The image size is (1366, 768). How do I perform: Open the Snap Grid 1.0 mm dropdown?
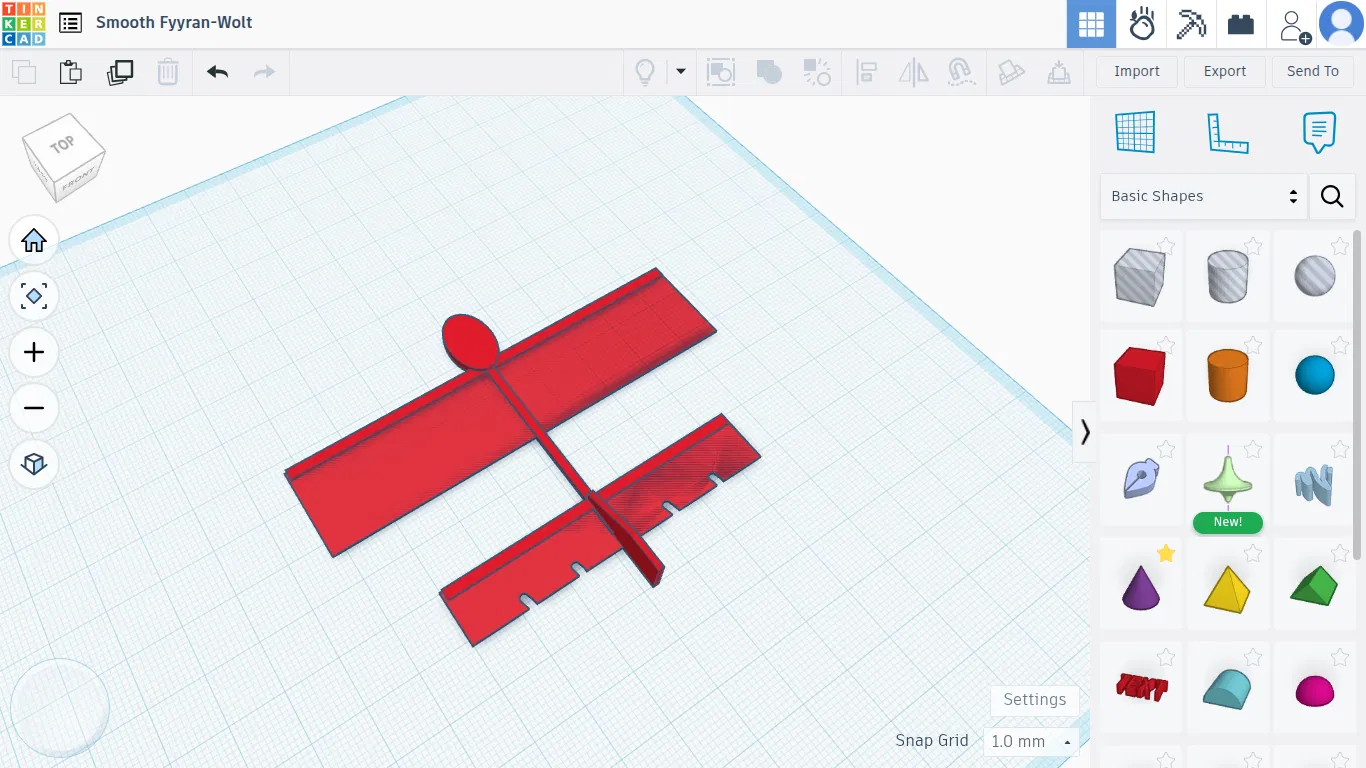[x=1031, y=742]
